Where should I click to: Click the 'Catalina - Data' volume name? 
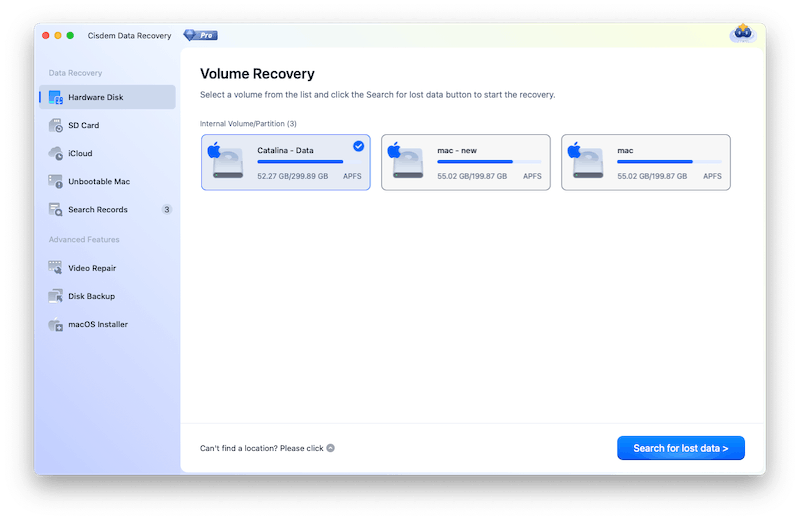click(285, 151)
